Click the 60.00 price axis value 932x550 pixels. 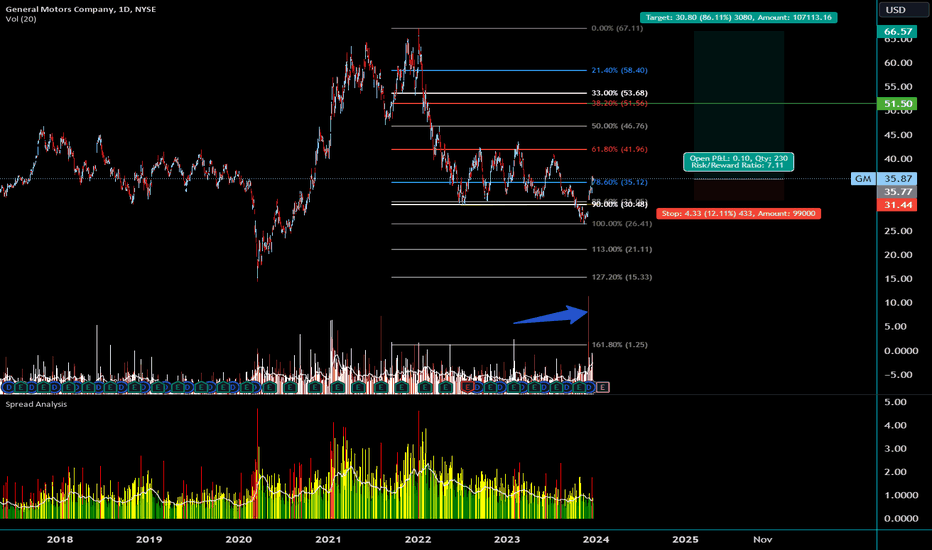(x=898, y=63)
